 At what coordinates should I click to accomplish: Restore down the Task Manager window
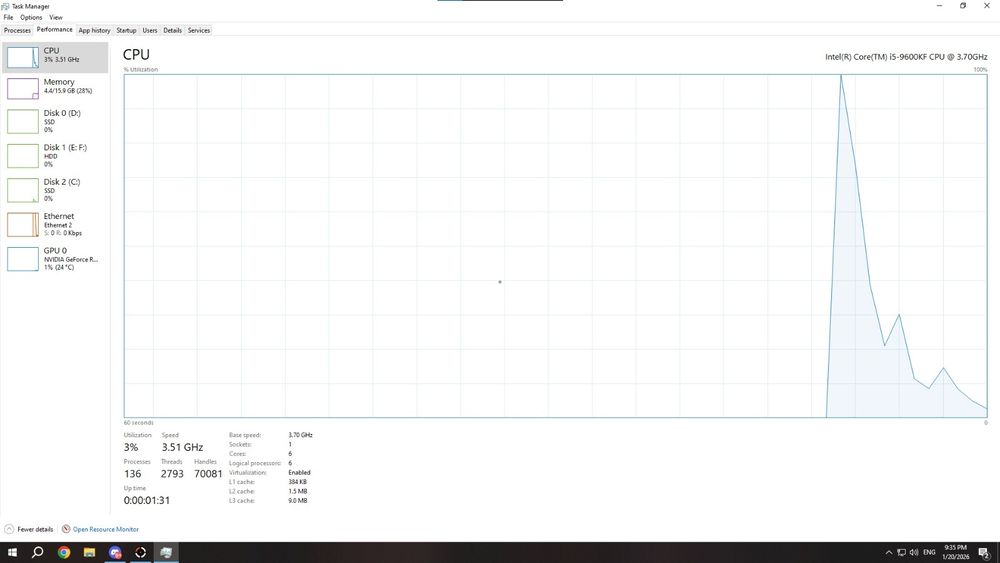tap(963, 6)
